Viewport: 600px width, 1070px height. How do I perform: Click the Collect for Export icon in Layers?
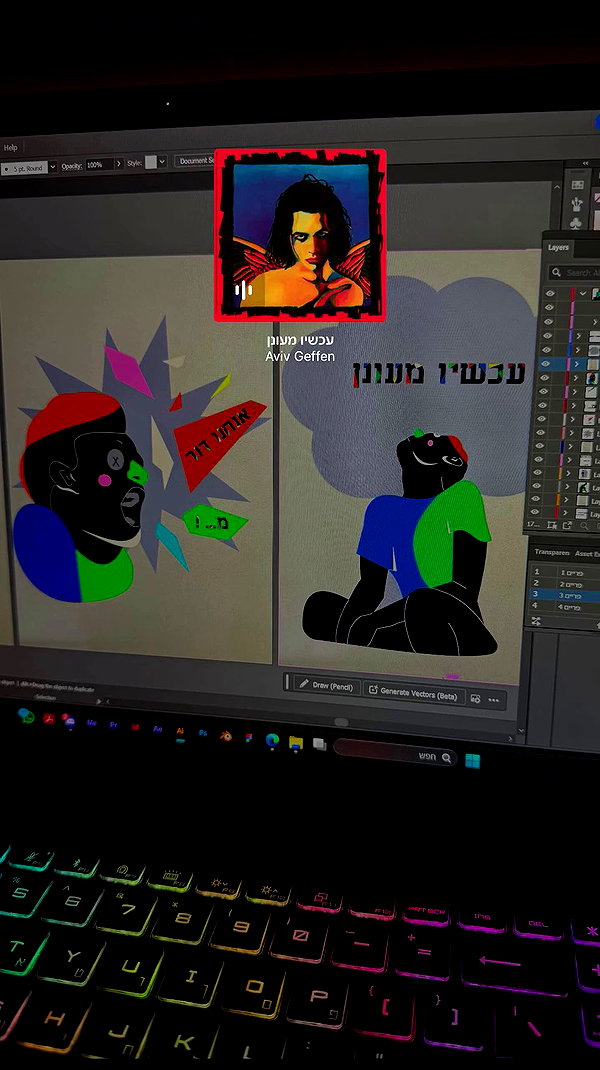(567, 525)
